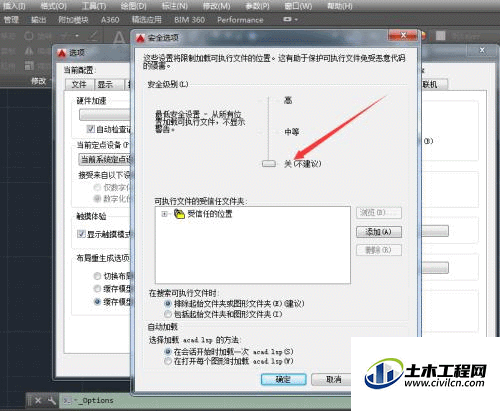Open the 窗口(W) menu
Viewport: 500px width, 411px height.
[298, 6]
